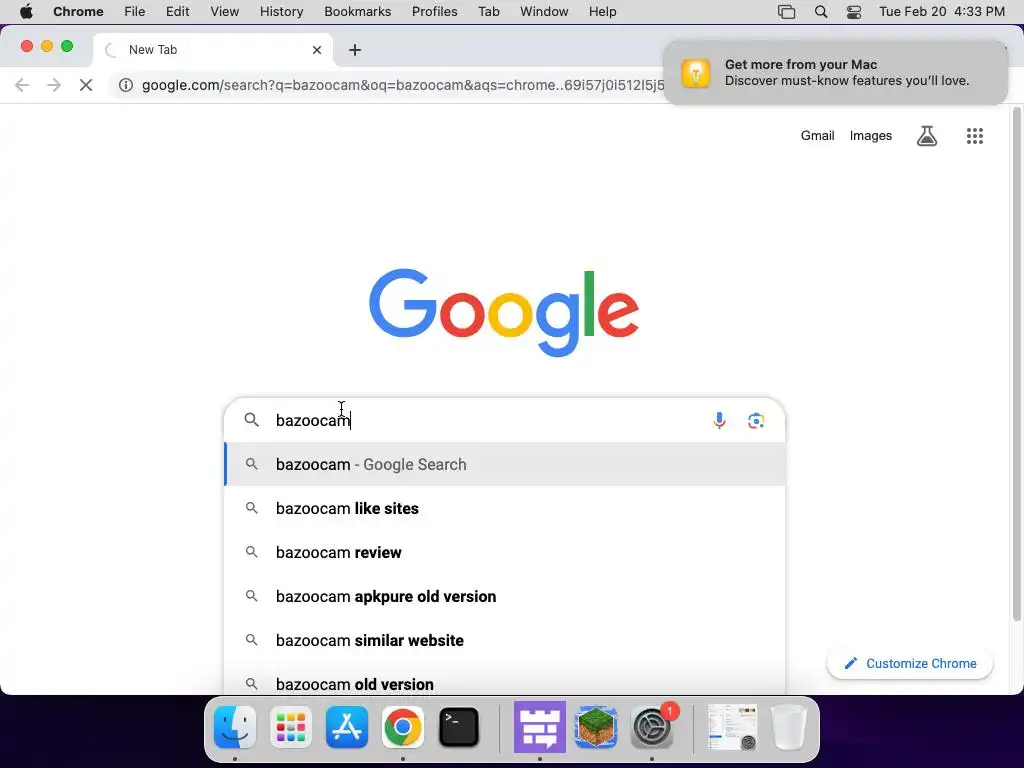Open the Help menu
Screen dimensions: 1024x768
click(x=602, y=12)
